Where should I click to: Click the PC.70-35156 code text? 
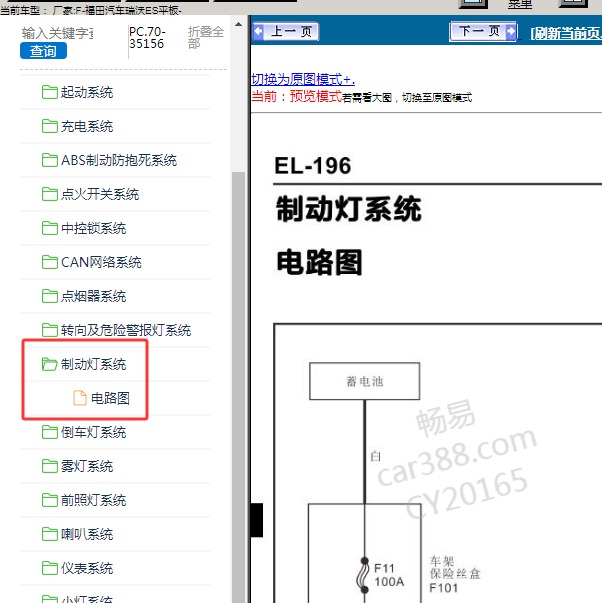click(x=147, y=37)
